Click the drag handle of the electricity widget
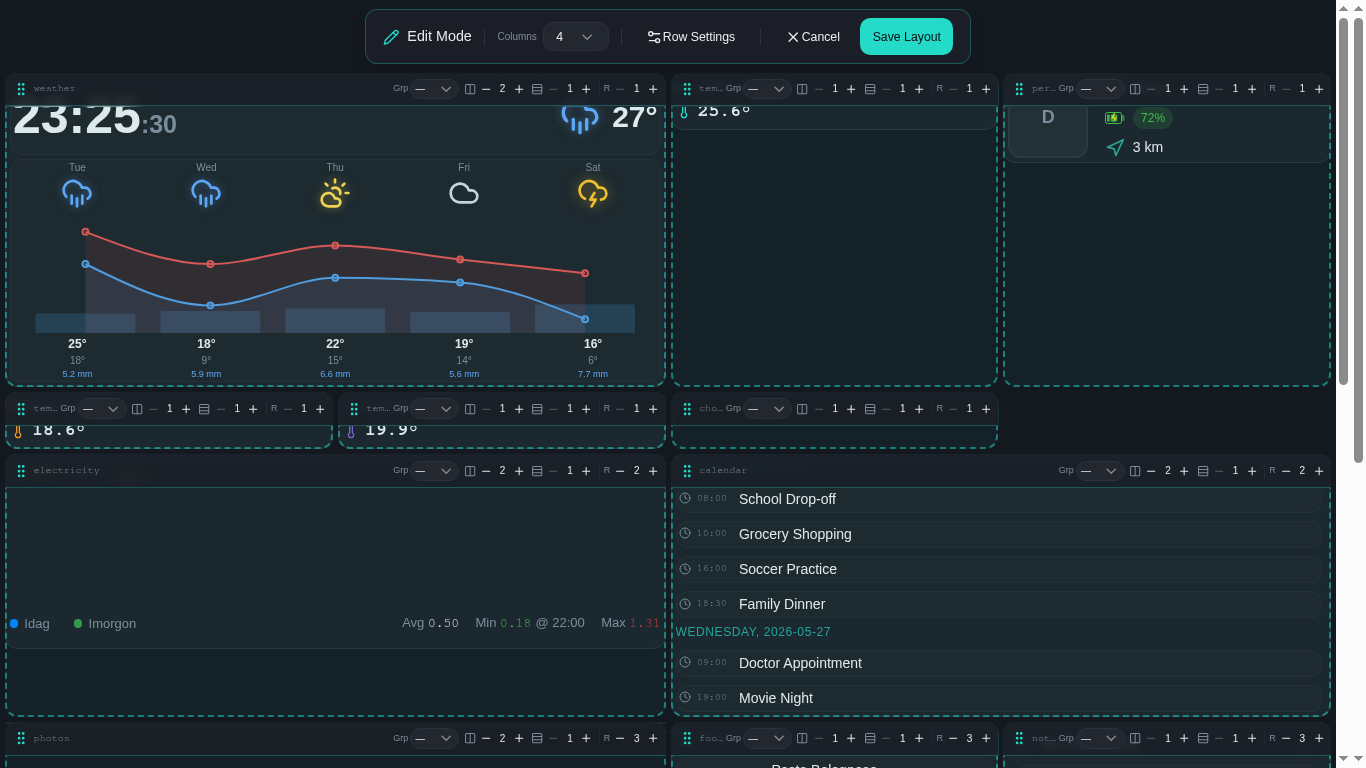The width and height of the screenshot is (1366, 768). [x=21, y=471]
